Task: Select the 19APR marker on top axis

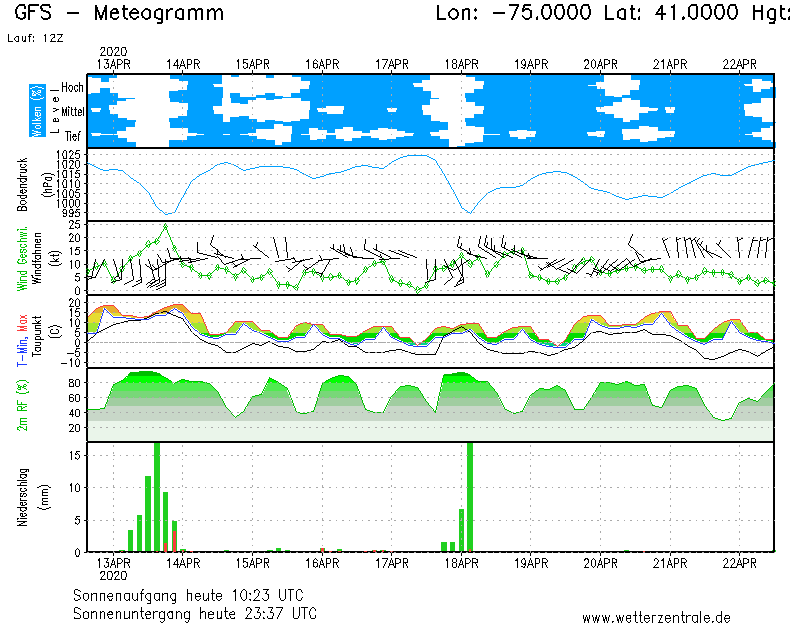Action: point(531,64)
